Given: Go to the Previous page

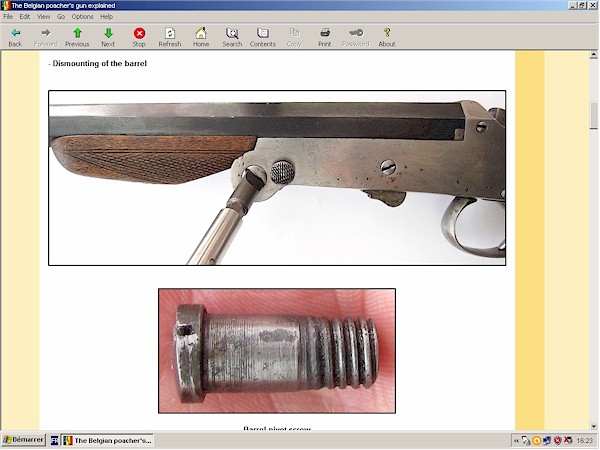Looking at the screenshot, I should point(77,37).
